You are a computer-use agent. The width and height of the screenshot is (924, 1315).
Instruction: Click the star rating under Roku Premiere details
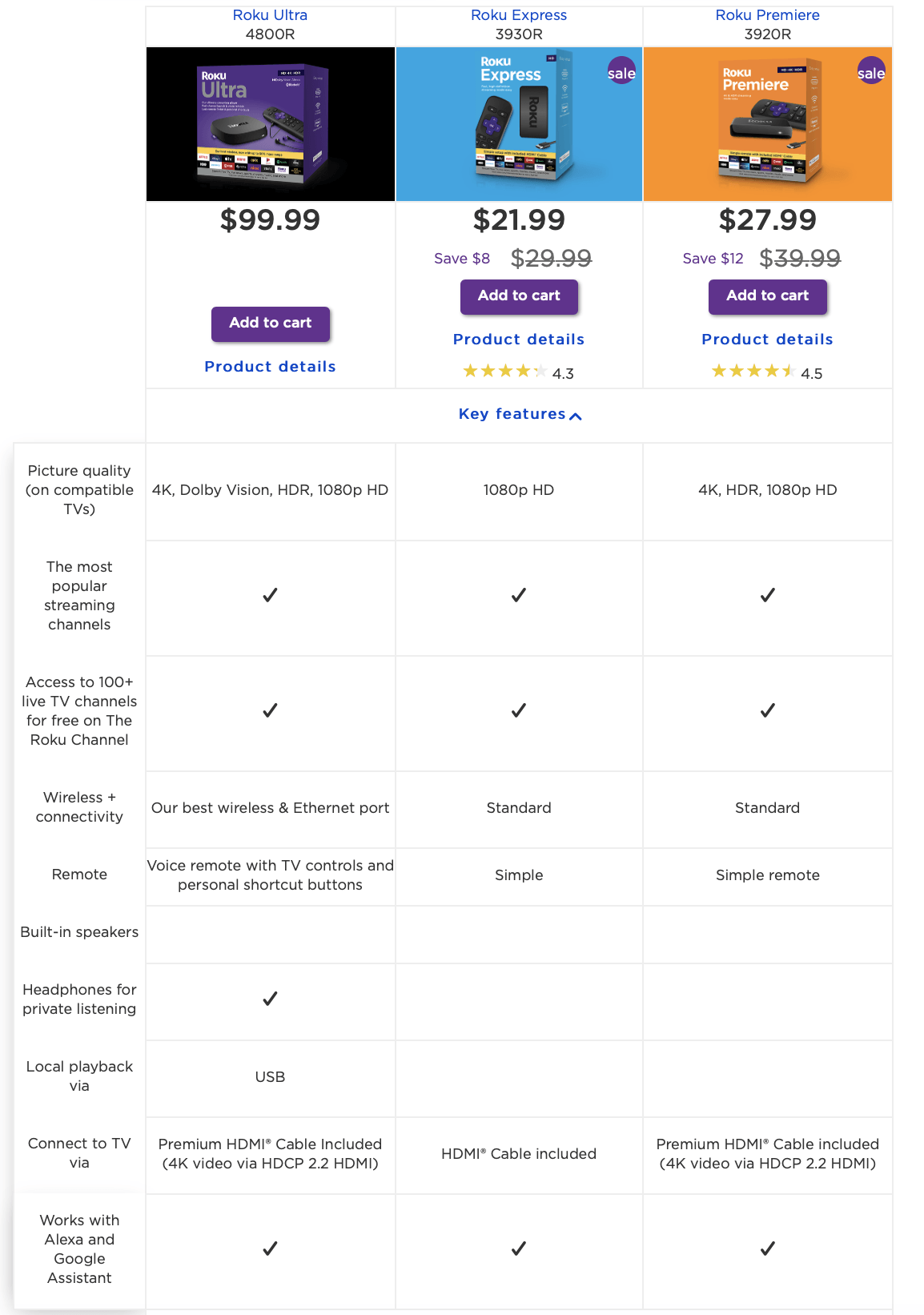753,371
